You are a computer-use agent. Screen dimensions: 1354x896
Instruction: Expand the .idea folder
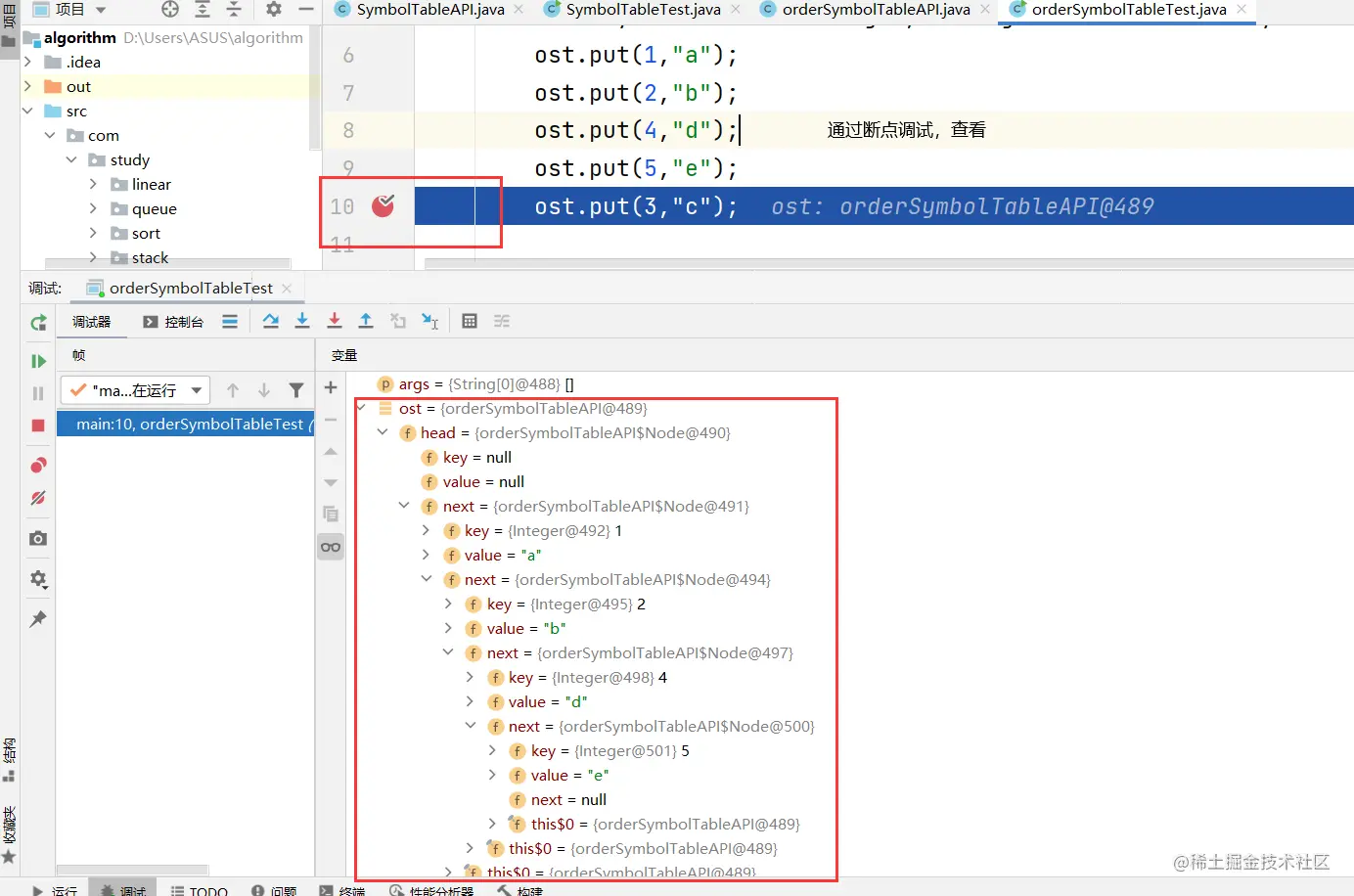[x=27, y=62]
